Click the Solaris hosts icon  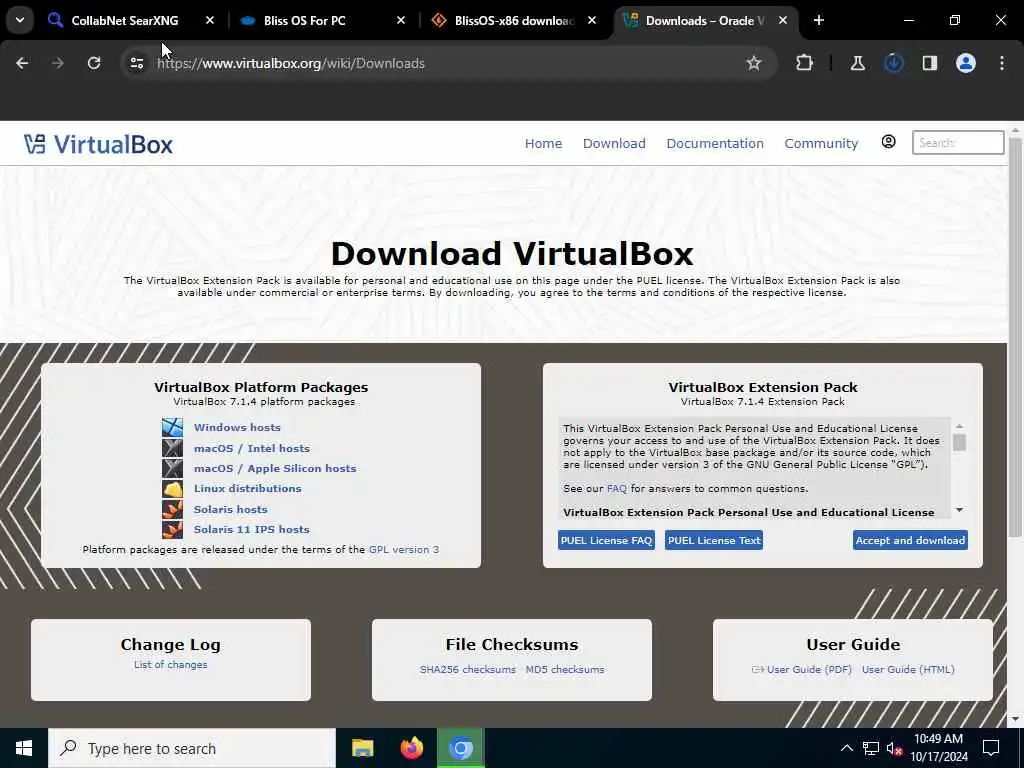coord(172,509)
